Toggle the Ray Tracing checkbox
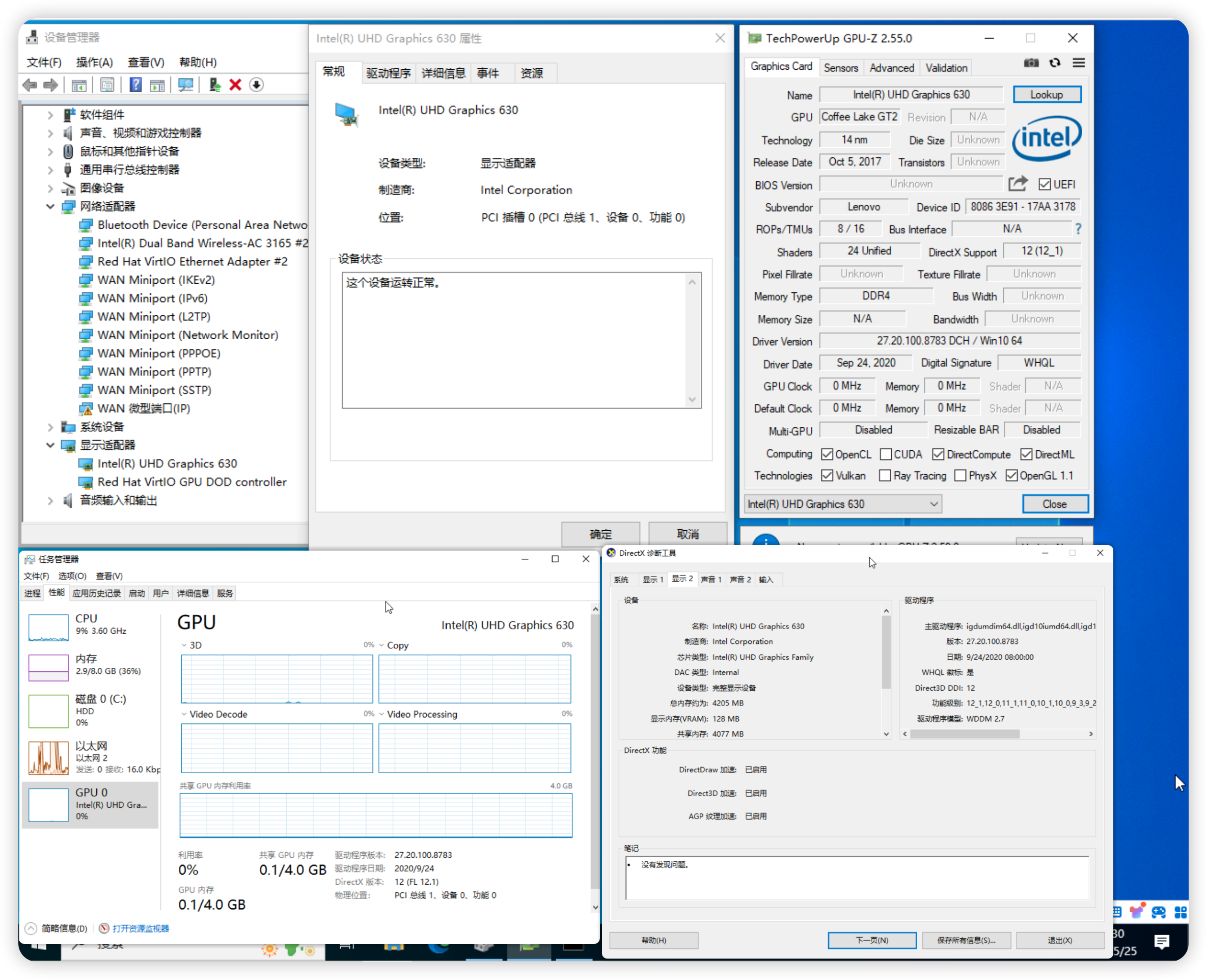Image resolution: width=1207 pixels, height=980 pixels. tap(885, 476)
